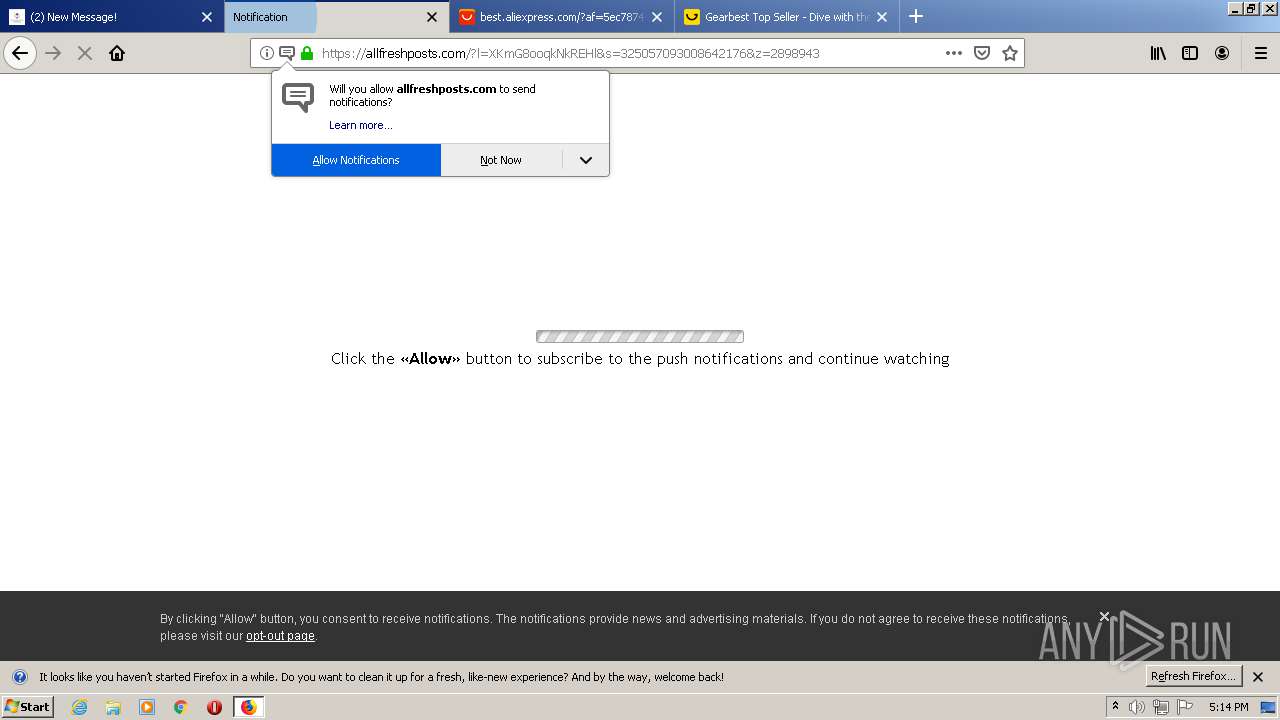Open Windows Explorer folder from the taskbar

coord(113,707)
